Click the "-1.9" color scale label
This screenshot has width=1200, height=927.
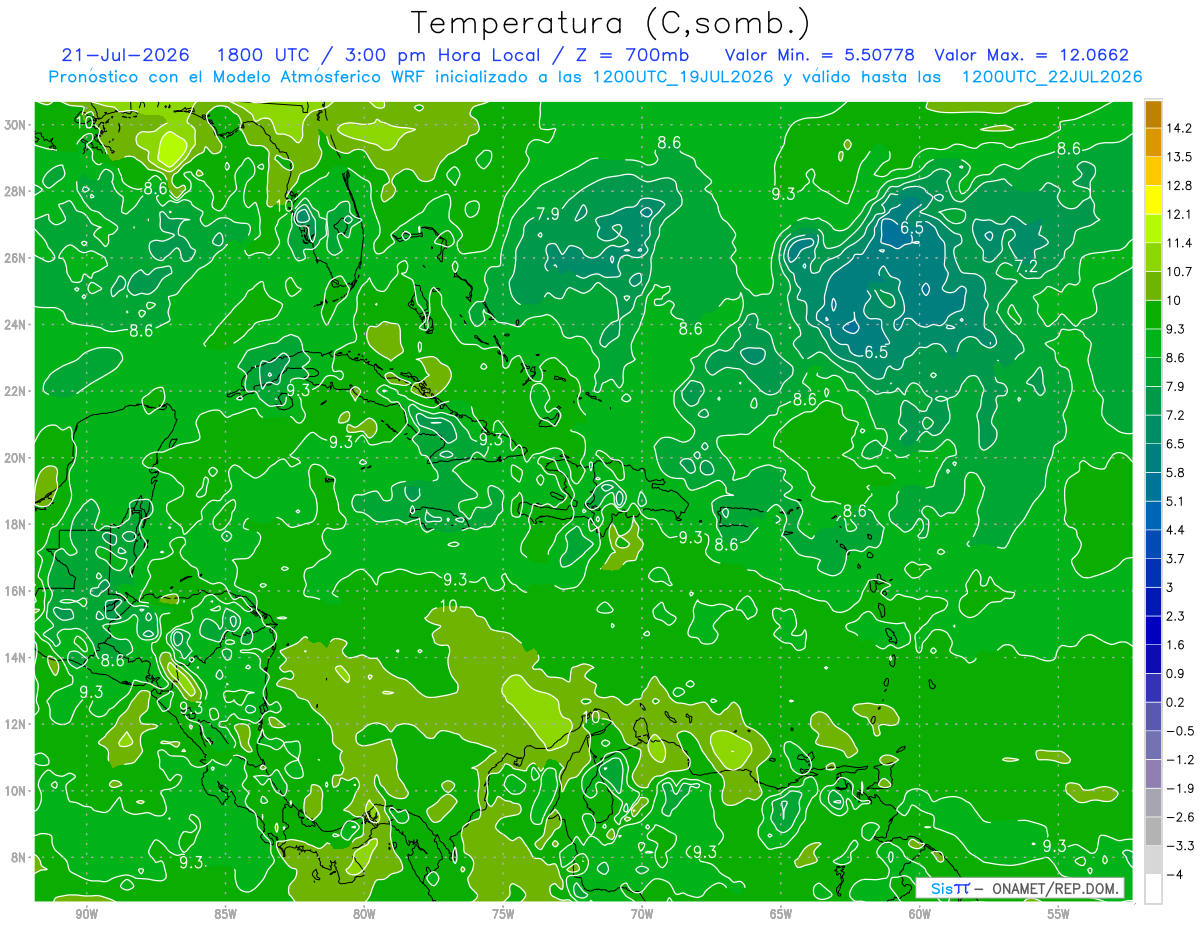pos(1180,788)
